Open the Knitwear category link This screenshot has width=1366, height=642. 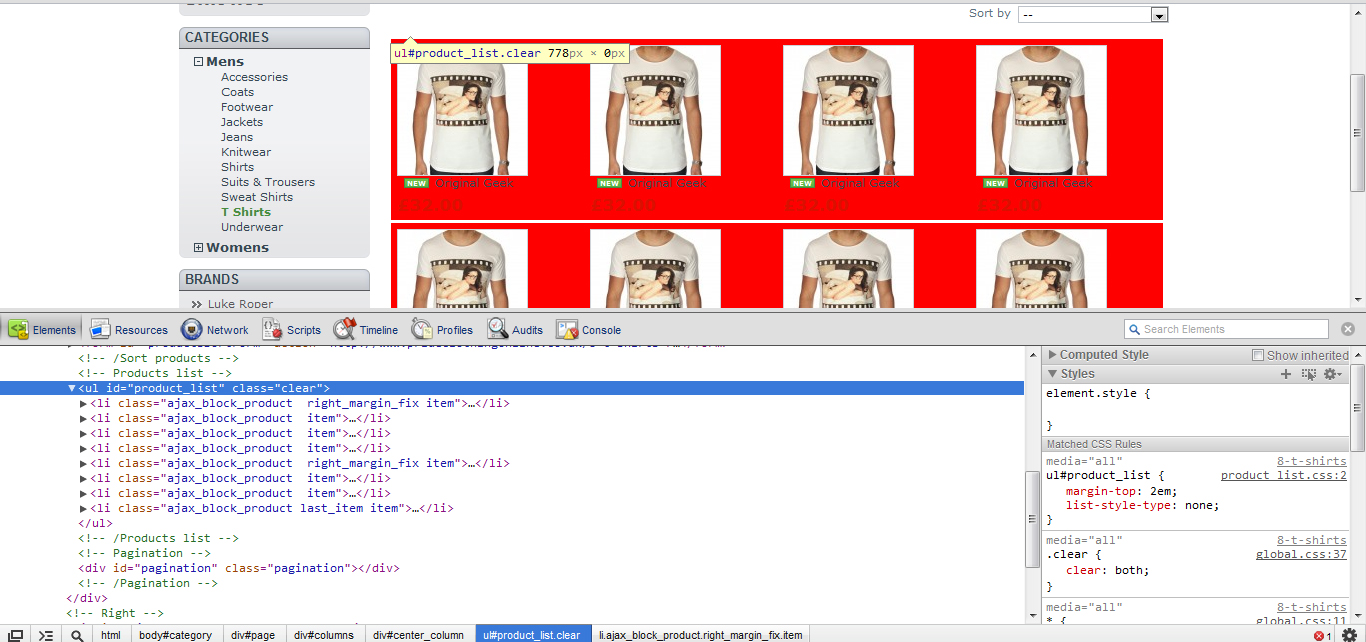(x=246, y=152)
